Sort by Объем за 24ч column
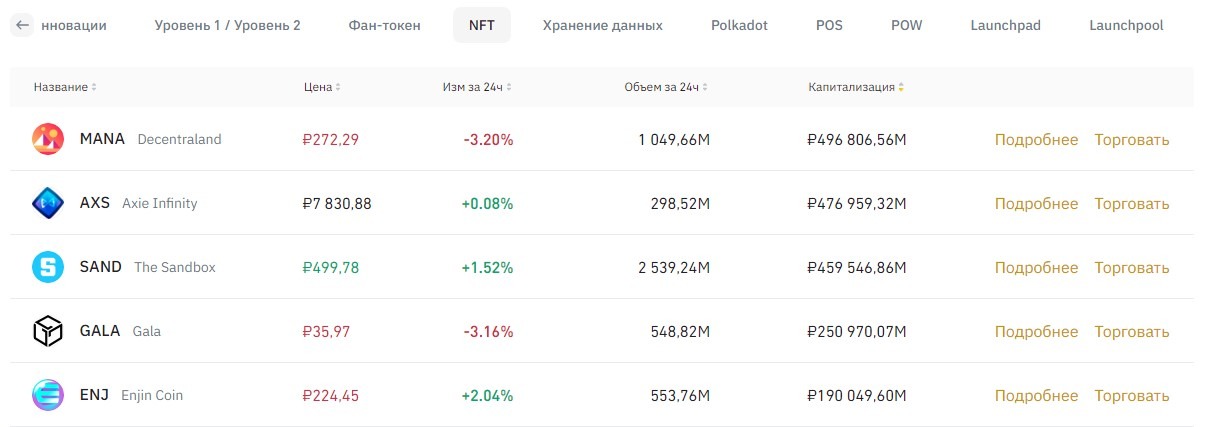Image resolution: width=1232 pixels, height=427 pixels. [x=705, y=87]
